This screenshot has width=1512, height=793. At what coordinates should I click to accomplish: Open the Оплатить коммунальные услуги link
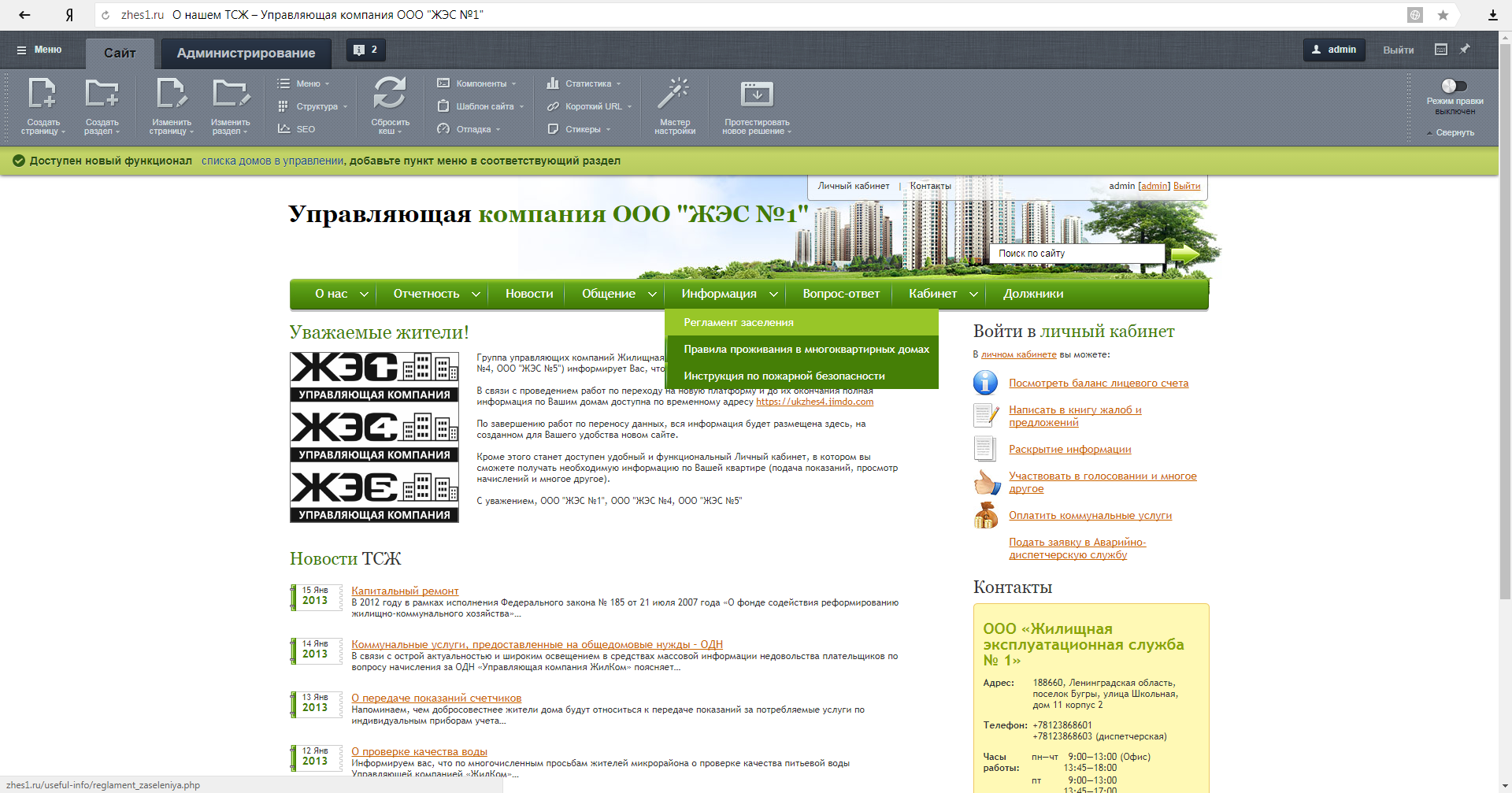click(x=1090, y=515)
